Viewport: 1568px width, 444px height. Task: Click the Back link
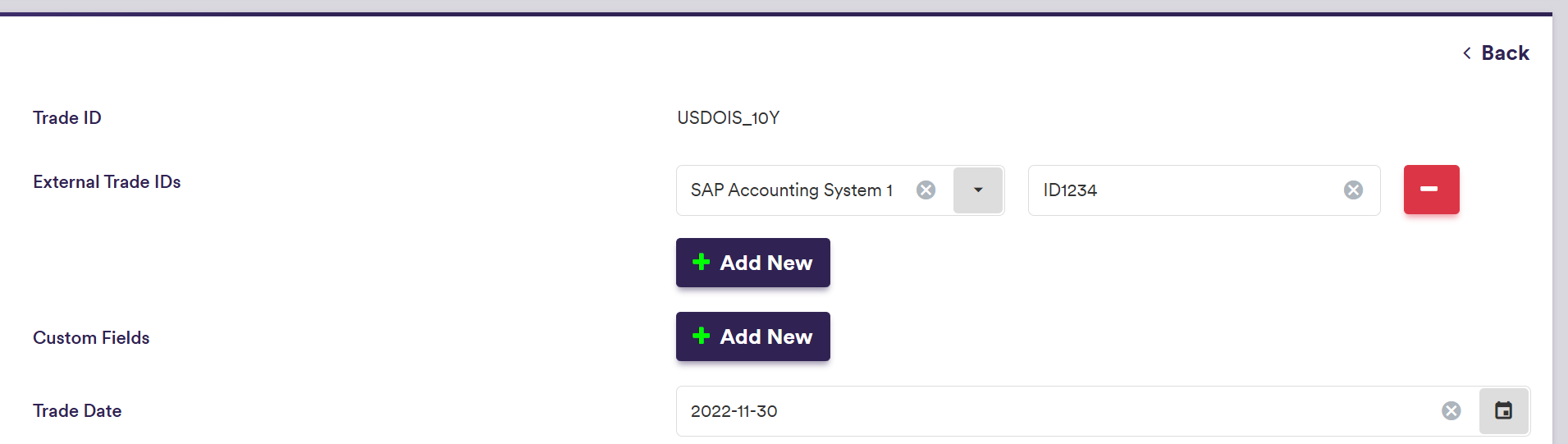point(1505,53)
